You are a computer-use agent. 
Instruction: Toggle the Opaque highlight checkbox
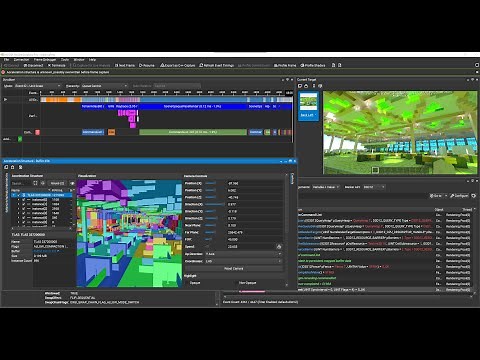[x=187, y=283]
